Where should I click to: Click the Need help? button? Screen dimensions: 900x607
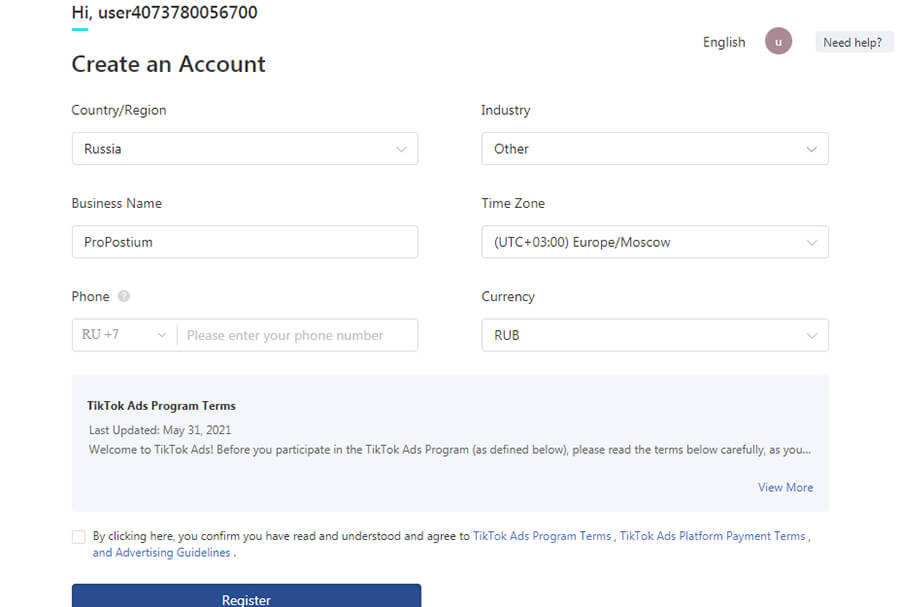[852, 42]
